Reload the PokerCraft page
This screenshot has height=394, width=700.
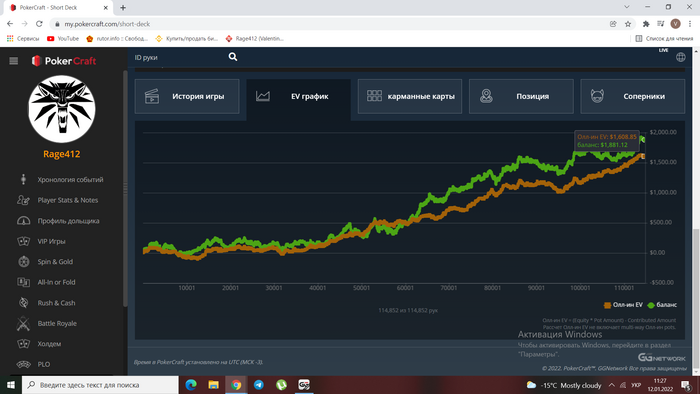(x=39, y=24)
